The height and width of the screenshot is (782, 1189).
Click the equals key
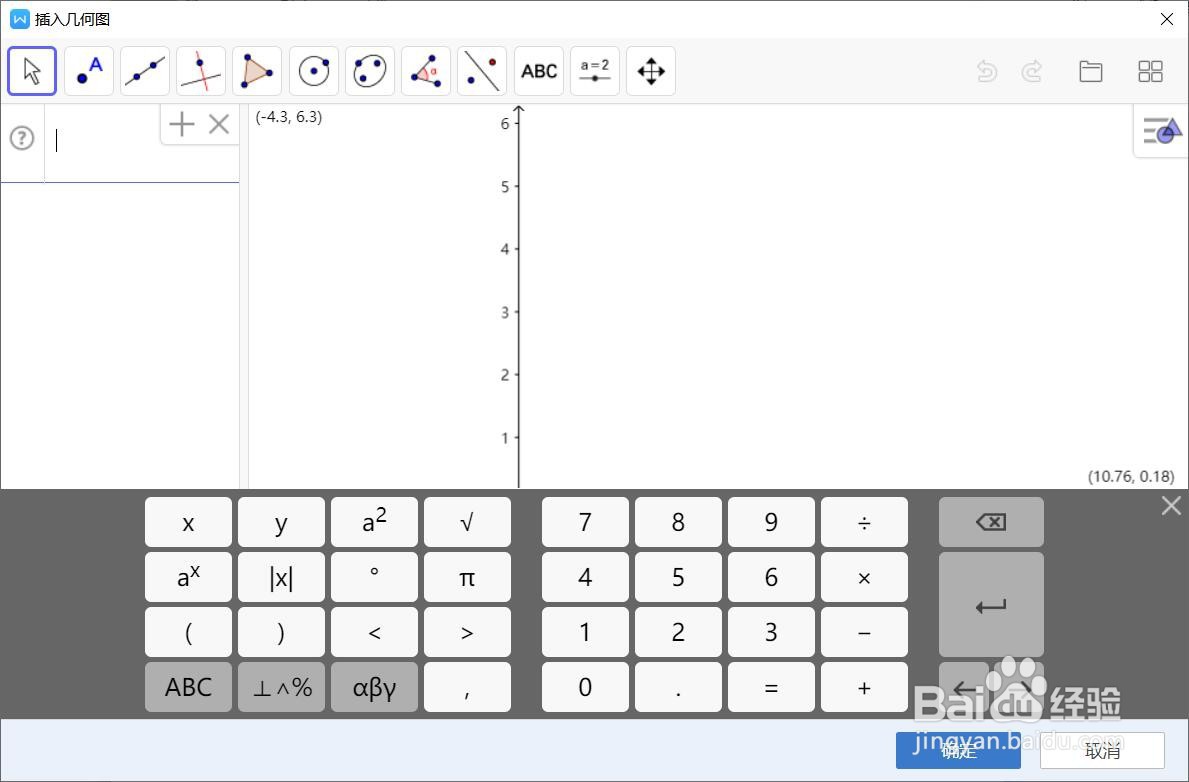tap(771, 687)
